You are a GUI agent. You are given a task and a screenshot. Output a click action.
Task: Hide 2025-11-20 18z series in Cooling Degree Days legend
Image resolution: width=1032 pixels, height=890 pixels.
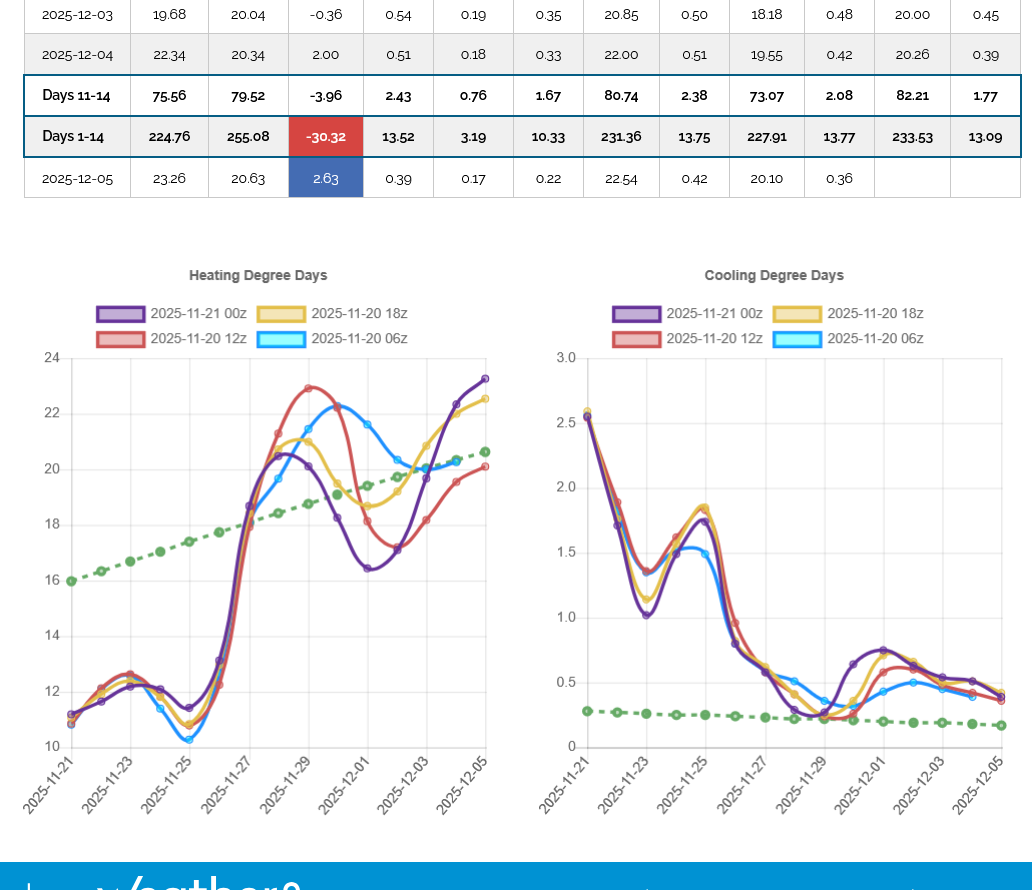848,314
